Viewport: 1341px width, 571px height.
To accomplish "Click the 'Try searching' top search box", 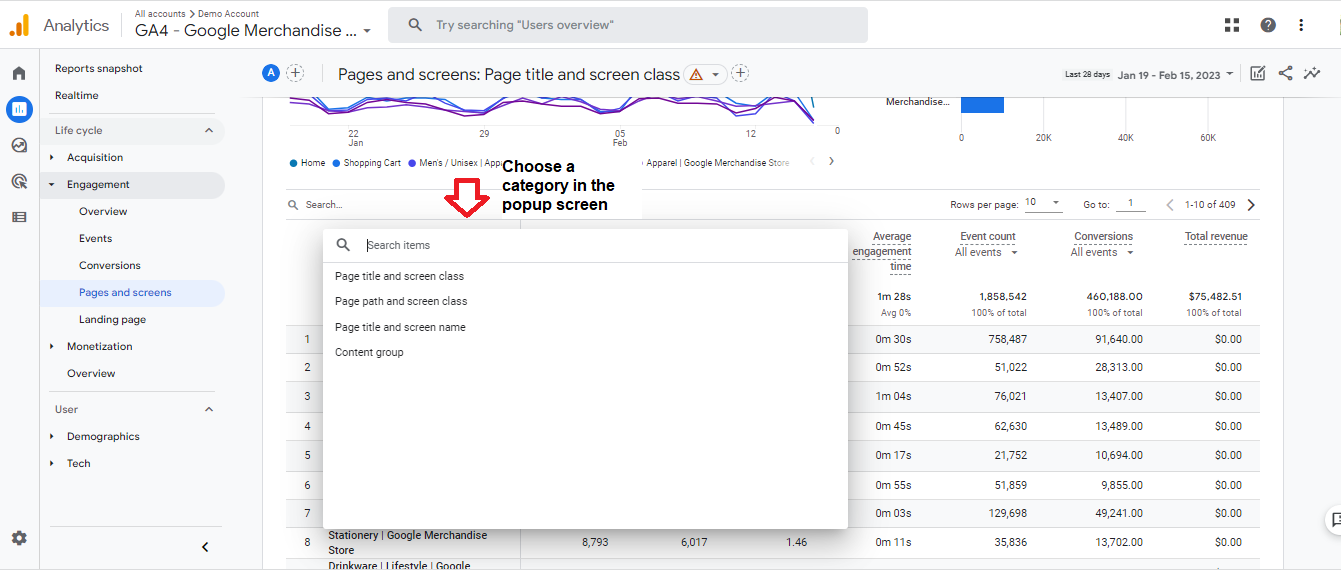I will tap(628, 25).
